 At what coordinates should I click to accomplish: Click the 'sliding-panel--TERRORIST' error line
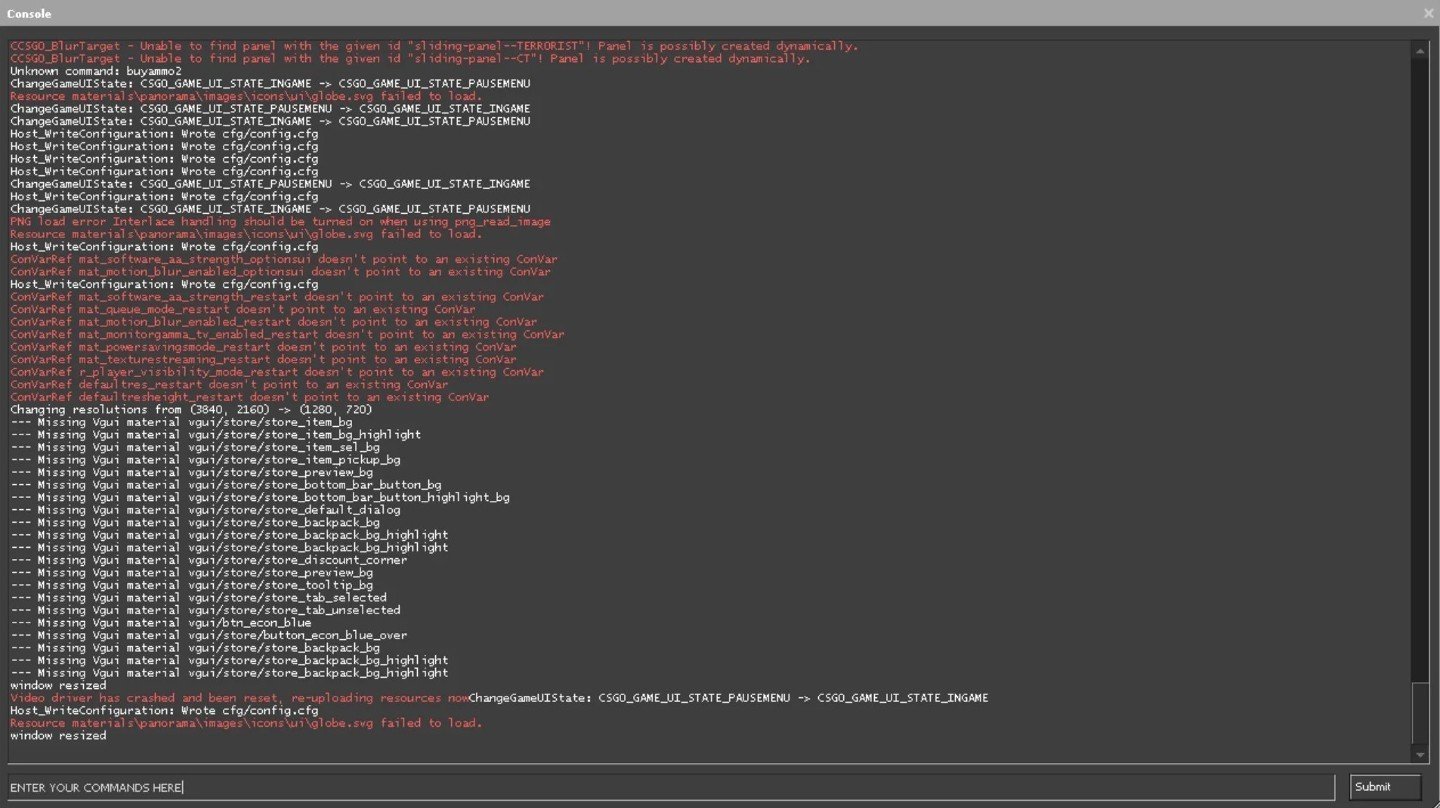tap(434, 46)
